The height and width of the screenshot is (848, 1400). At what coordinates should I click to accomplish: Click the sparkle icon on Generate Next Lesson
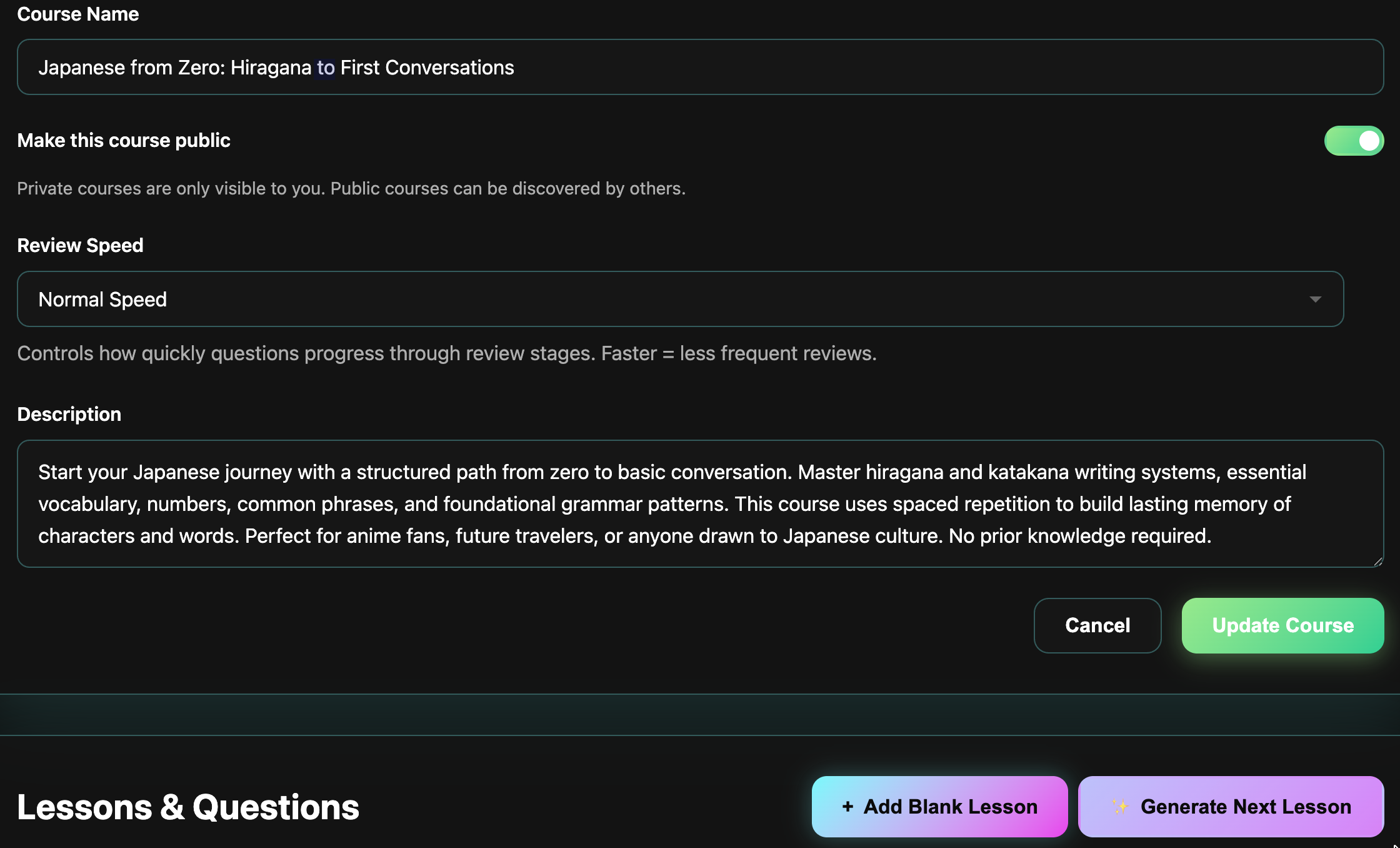click(1120, 806)
